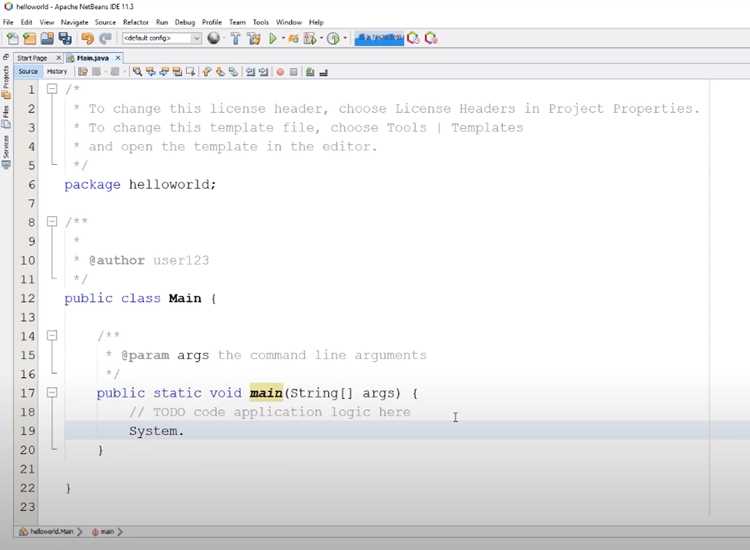Click the find selection magnifier icon
Image resolution: width=750 pixels, height=550 pixels.
(x=137, y=72)
